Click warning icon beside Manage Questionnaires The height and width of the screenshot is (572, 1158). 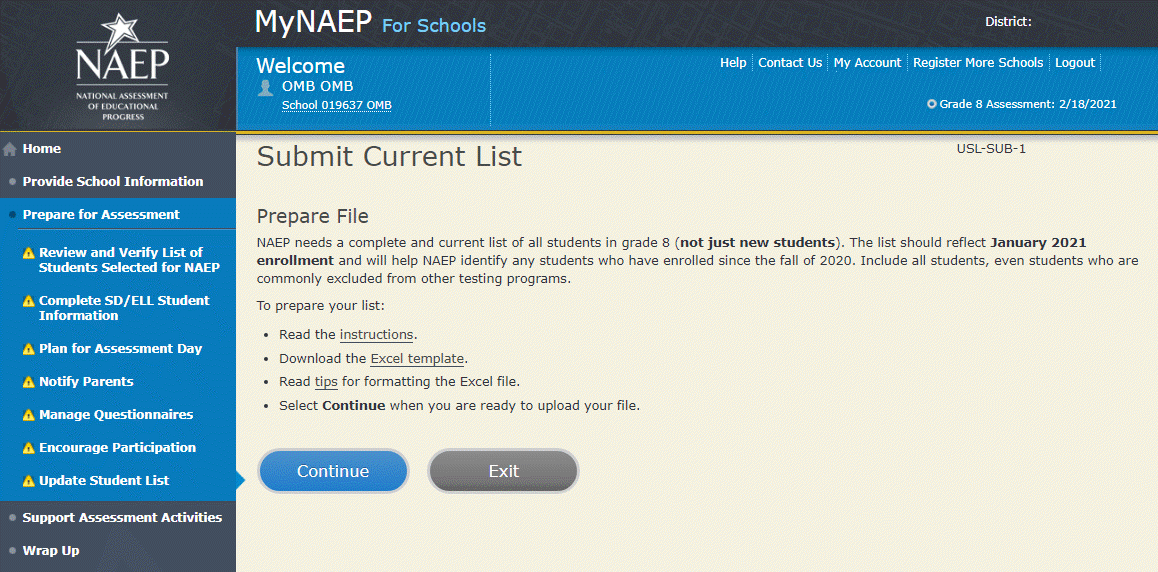pos(29,415)
